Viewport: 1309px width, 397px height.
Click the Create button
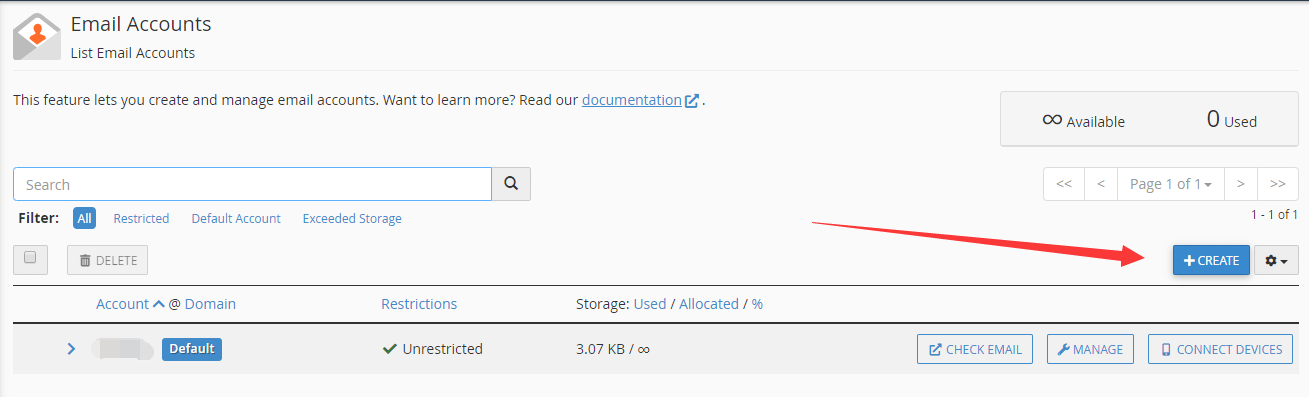[1211, 260]
